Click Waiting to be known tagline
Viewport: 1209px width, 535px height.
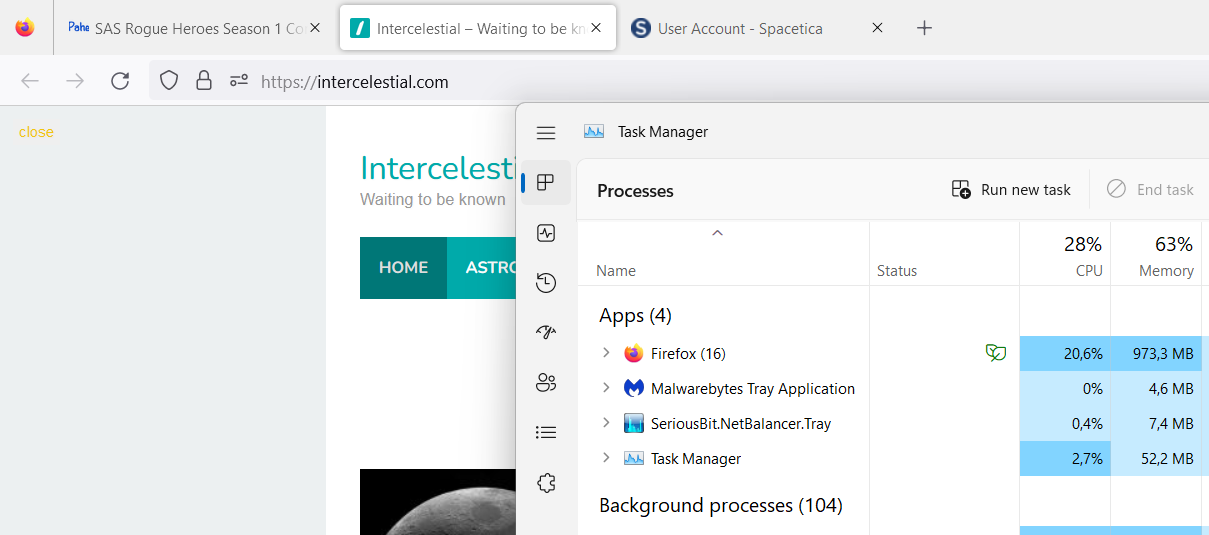pyautogui.click(x=433, y=199)
